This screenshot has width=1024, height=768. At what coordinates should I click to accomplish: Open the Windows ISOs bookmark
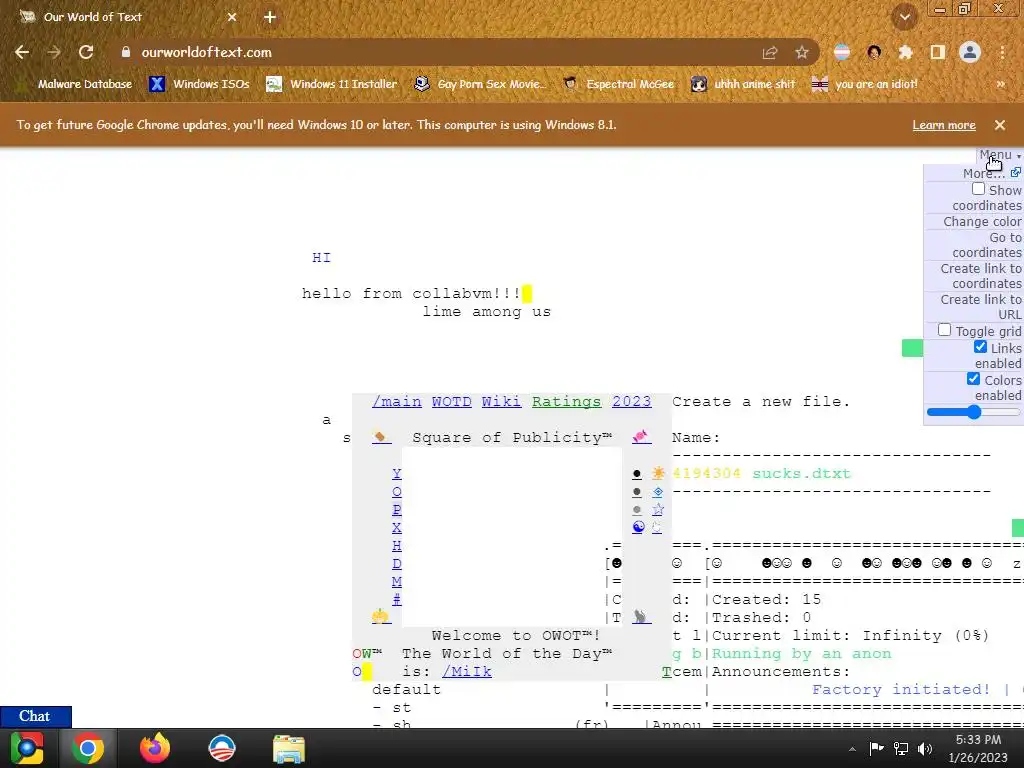click(x=199, y=84)
